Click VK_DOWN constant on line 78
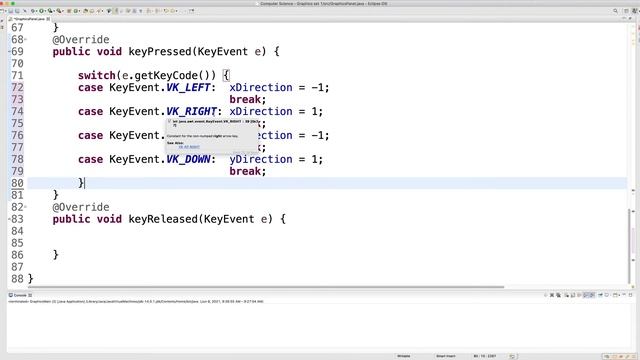This screenshot has height=360, width=640. (188, 159)
